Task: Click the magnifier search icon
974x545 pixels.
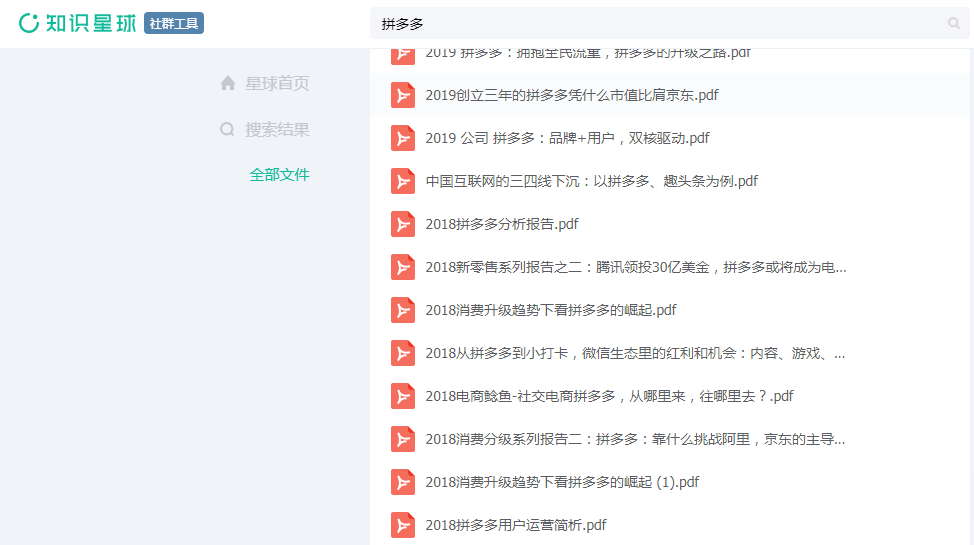Action: pos(954,24)
